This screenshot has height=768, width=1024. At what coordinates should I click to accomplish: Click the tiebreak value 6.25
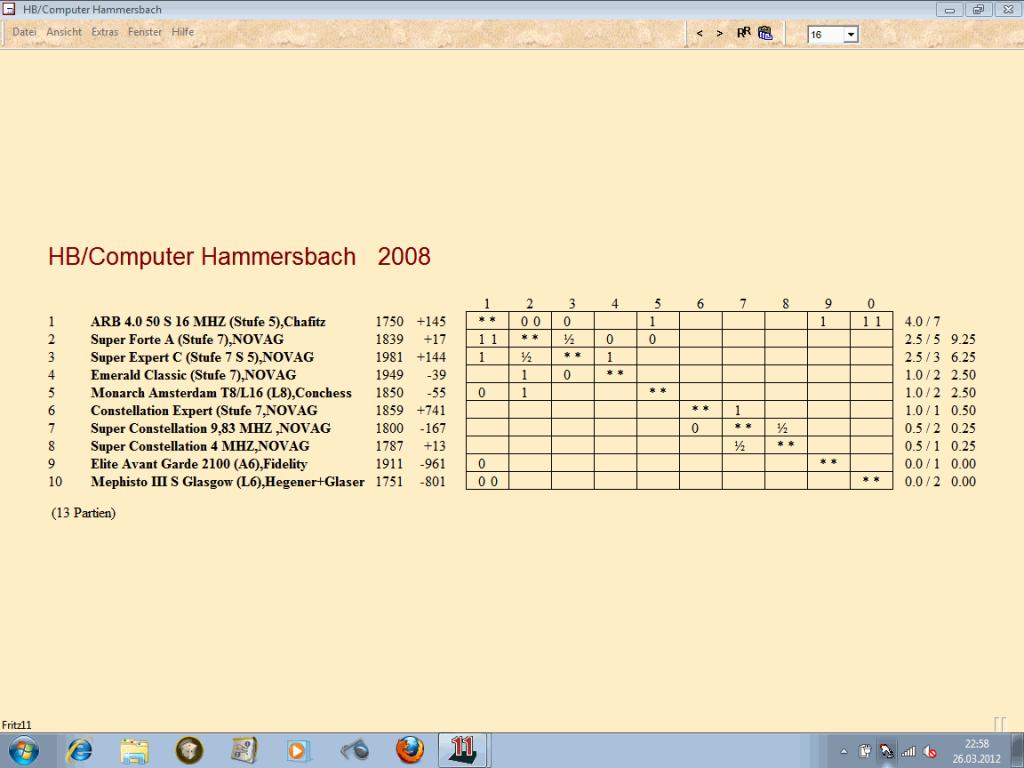click(963, 357)
